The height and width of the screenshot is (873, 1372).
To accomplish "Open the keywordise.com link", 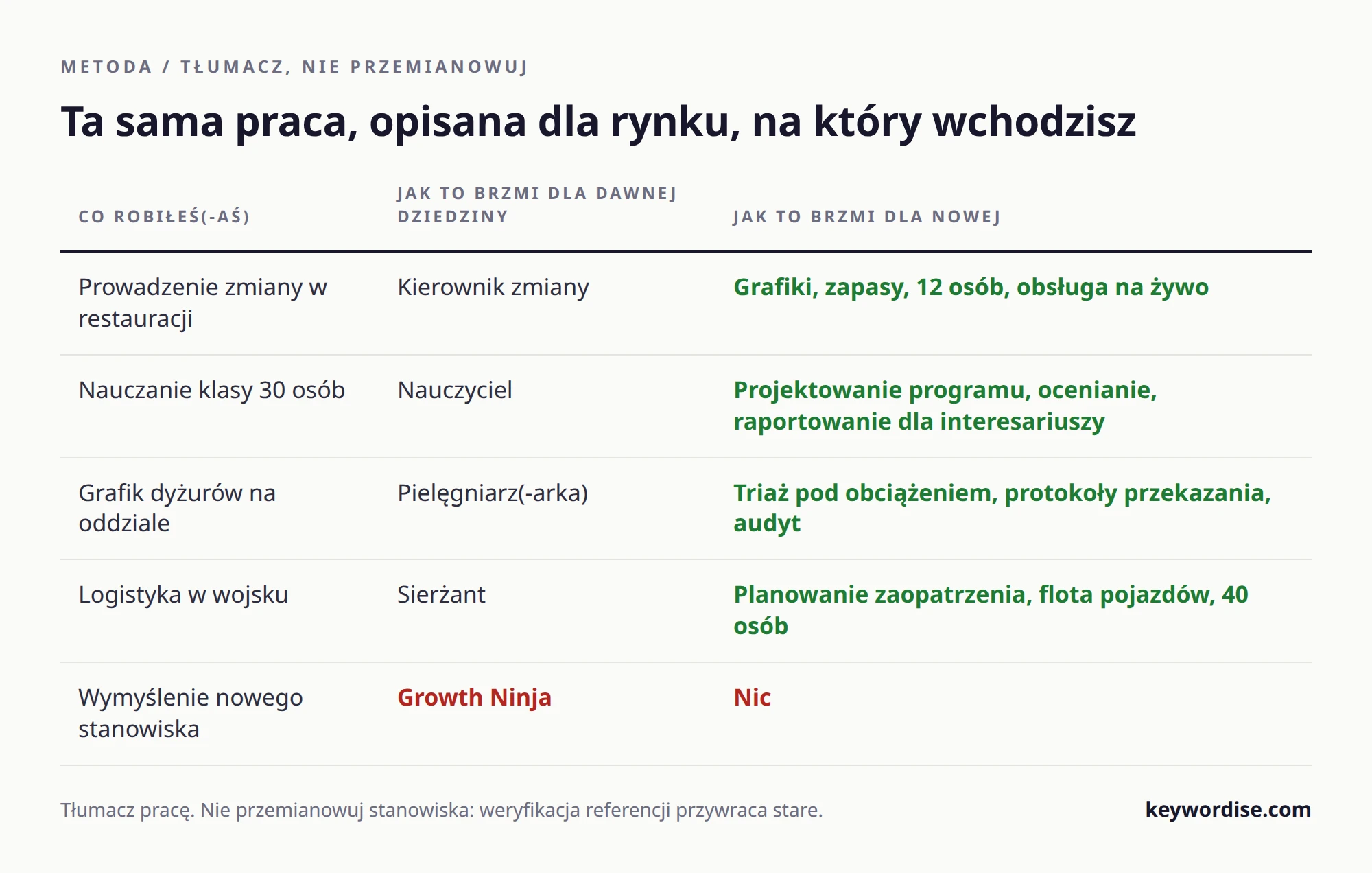I will coord(1228,810).
